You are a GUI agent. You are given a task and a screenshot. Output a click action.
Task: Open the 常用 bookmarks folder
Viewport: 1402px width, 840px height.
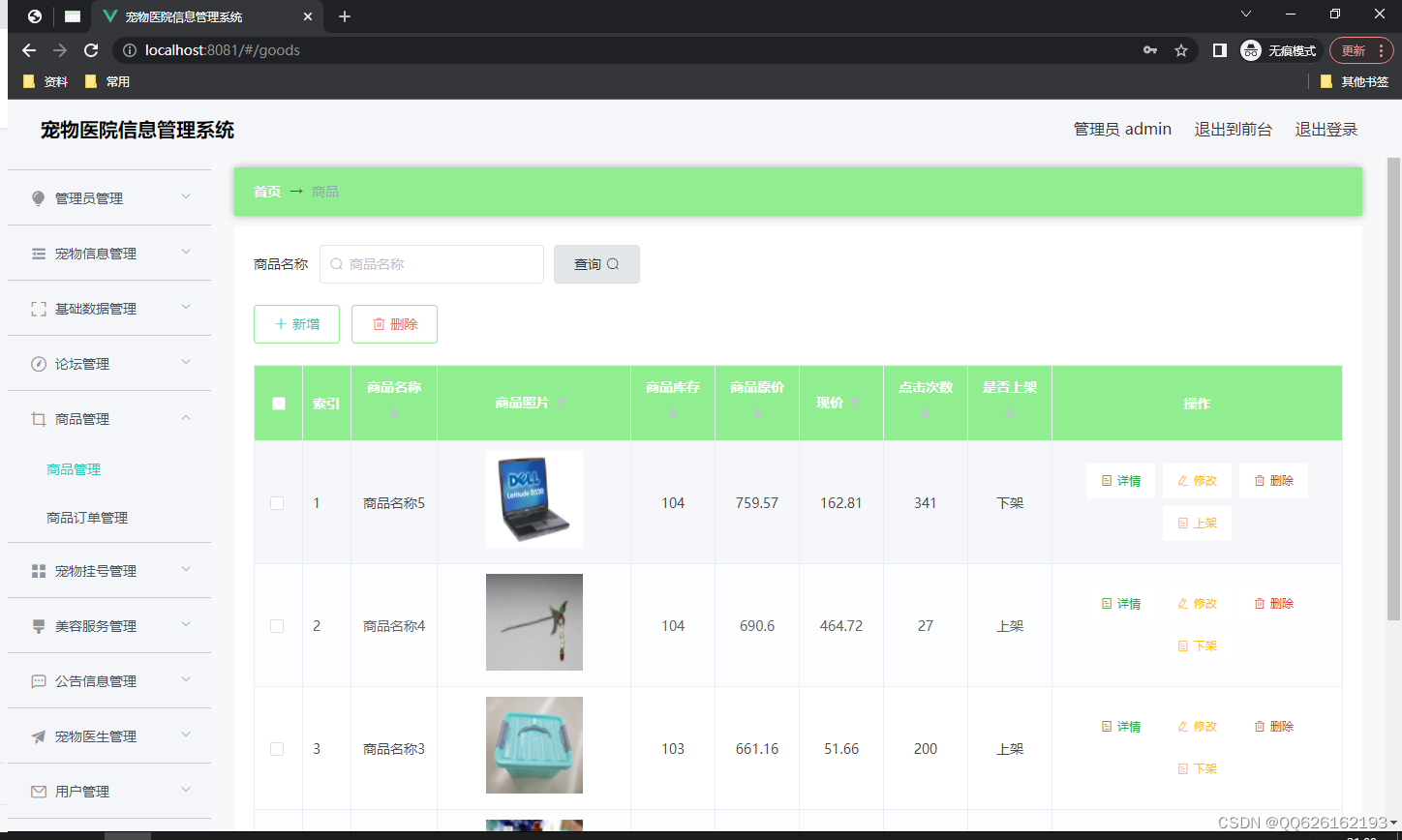pyautogui.click(x=107, y=82)
